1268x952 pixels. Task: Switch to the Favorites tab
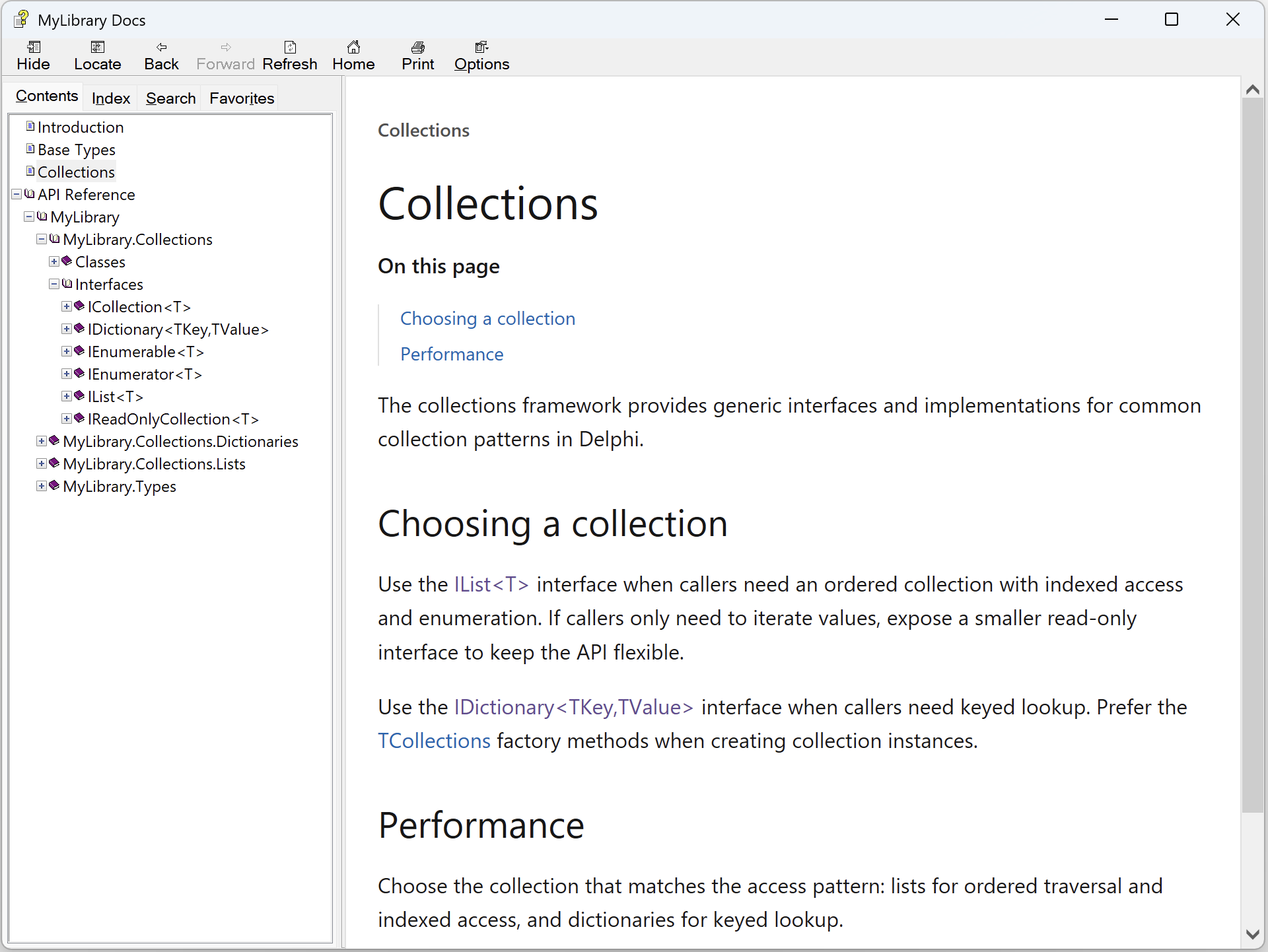(x=242, y=98)
